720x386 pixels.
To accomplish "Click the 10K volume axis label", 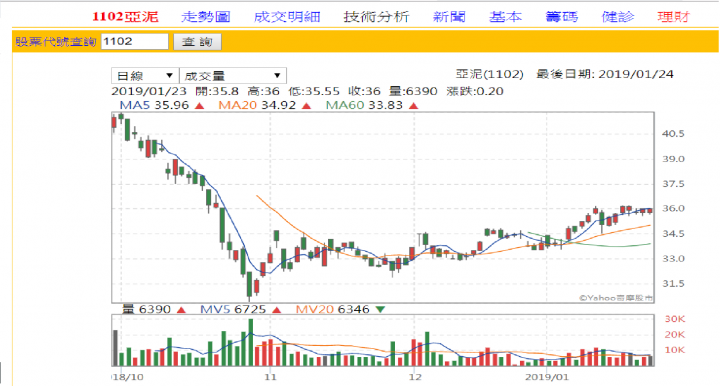I will (675, 350).
